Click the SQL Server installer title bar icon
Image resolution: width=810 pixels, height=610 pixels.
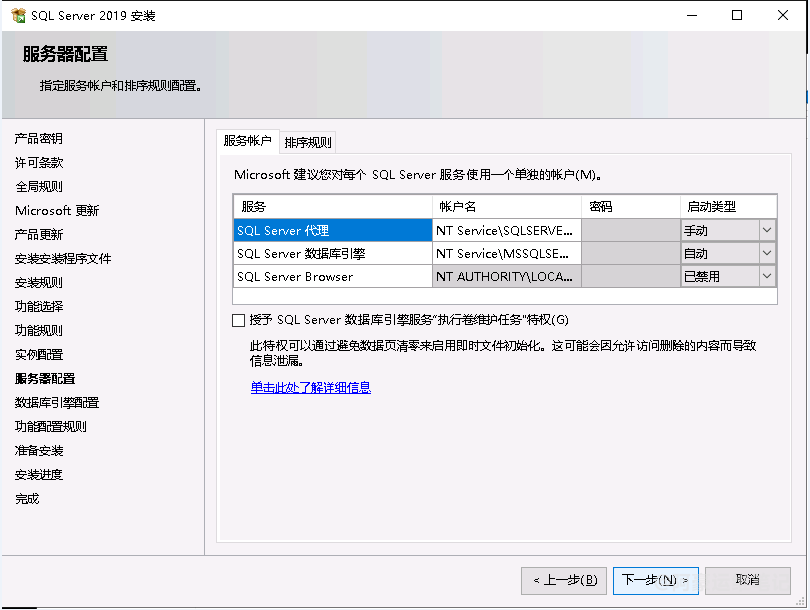(x=18, y=15)
